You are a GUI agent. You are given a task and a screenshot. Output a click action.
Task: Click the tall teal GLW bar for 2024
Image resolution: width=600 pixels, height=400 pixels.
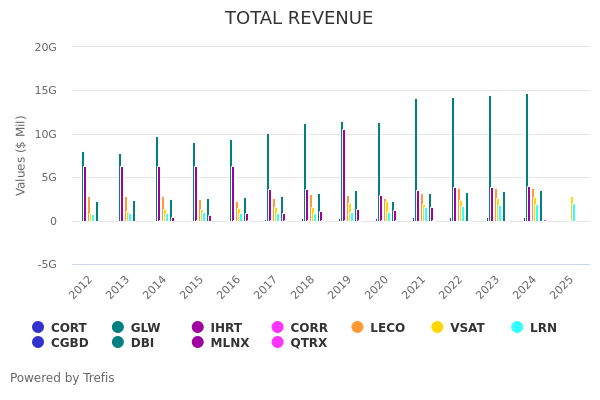pyautogui.click(x=527, y=158)
